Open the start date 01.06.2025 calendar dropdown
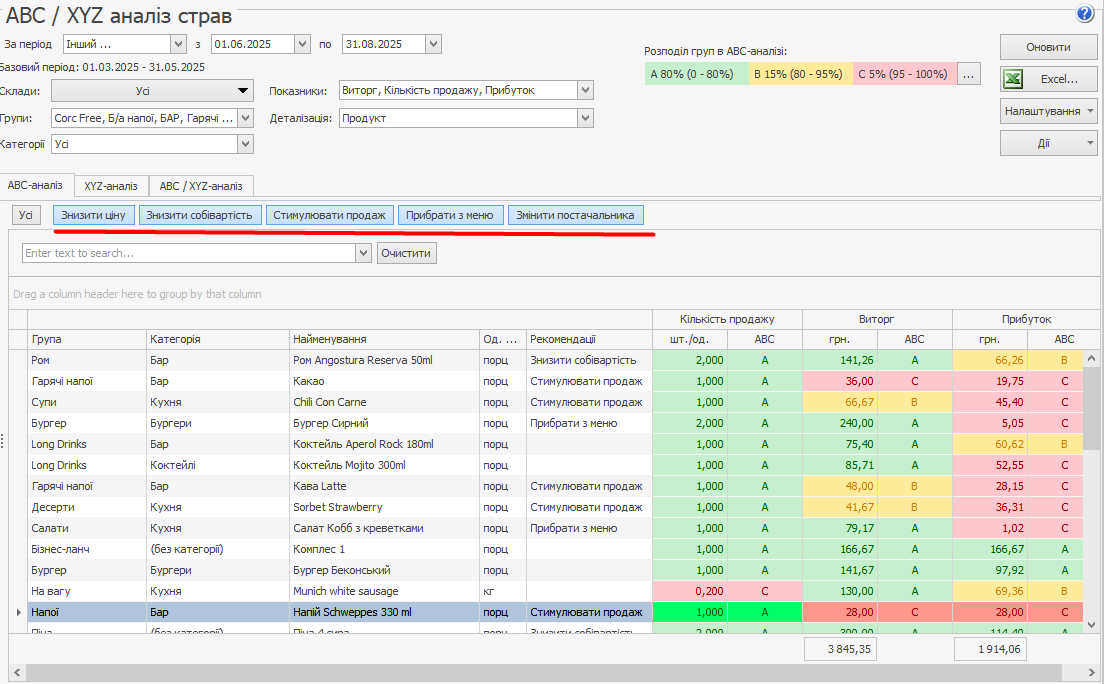 [302, 44]
